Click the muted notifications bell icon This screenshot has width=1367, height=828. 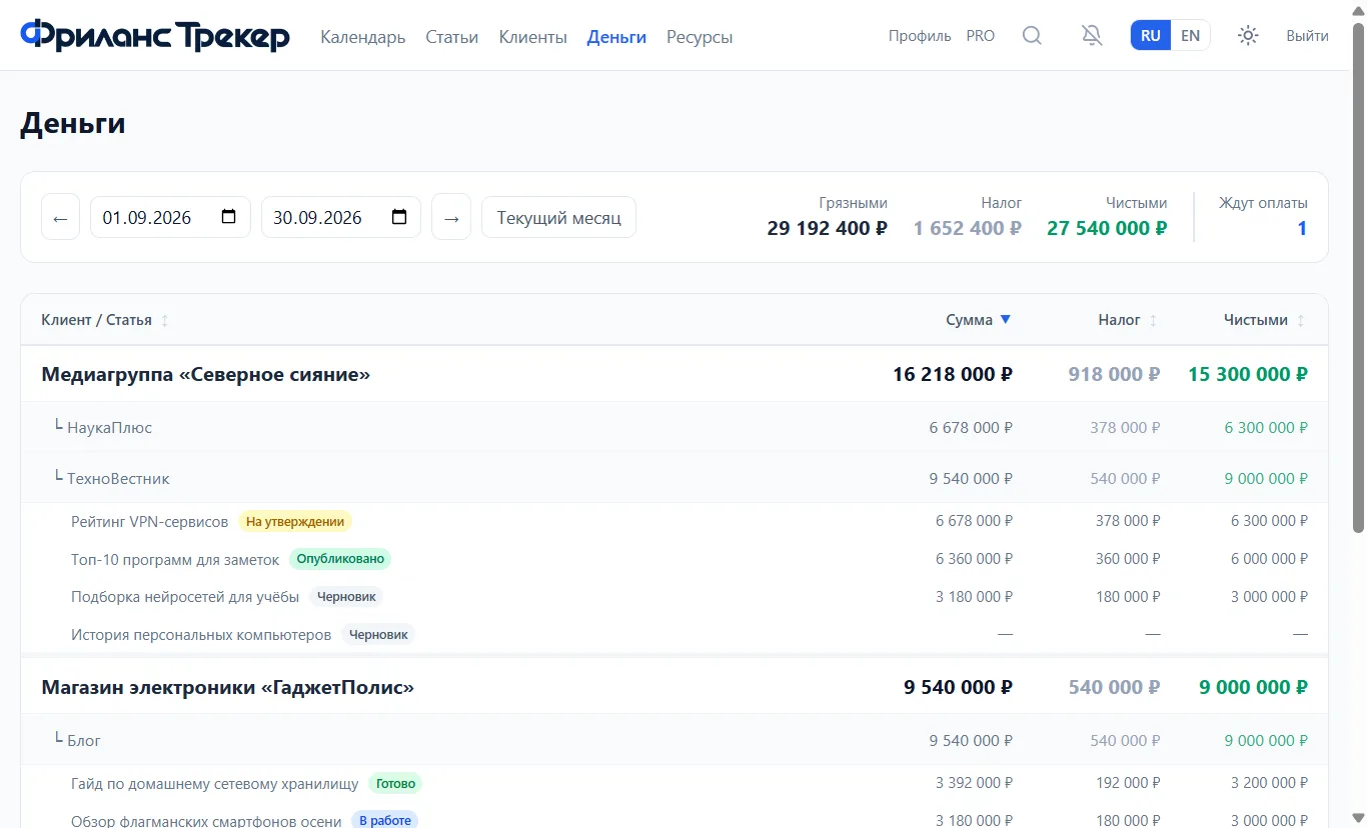tap(1092, 36)
